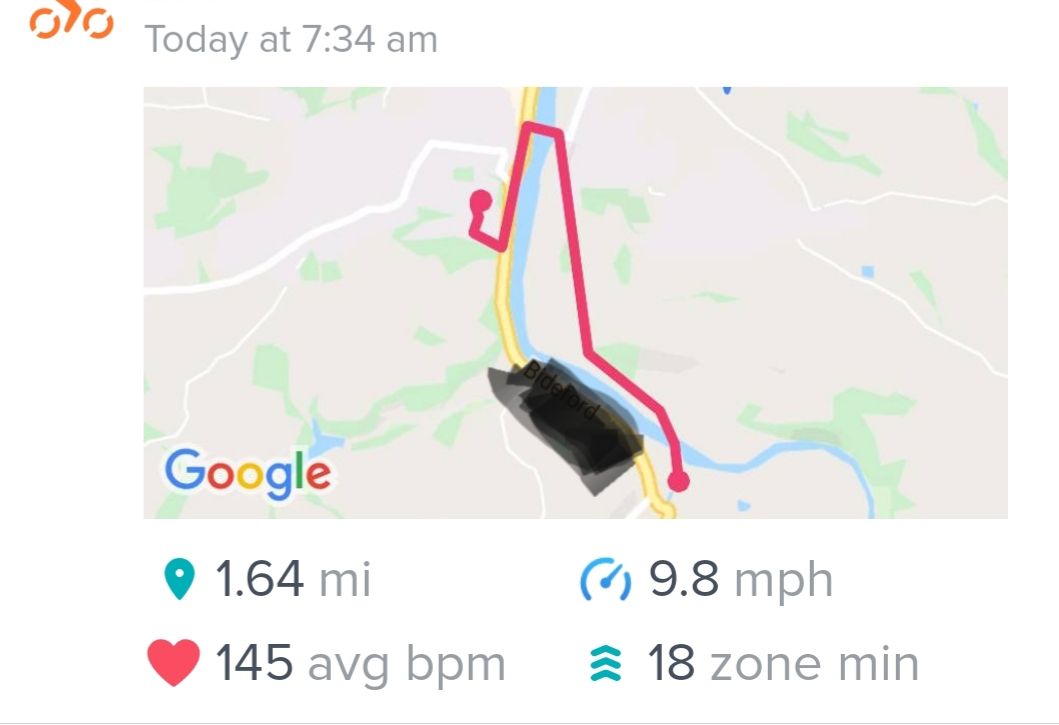
Task: Click the teal location pin distance icon
Action: coord(180,579)
